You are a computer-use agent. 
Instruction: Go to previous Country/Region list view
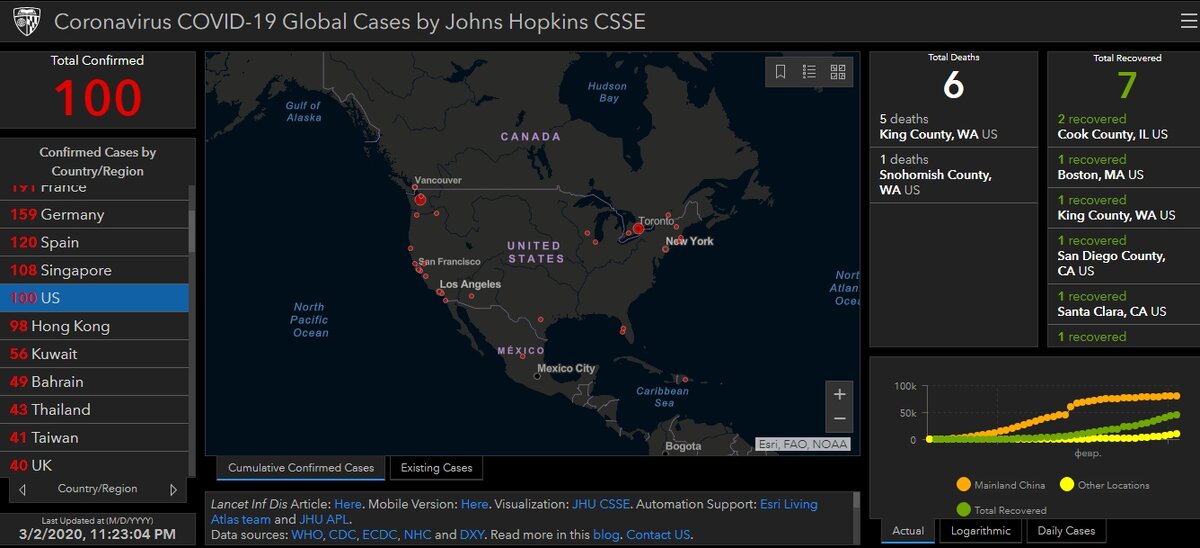click(23, 490)
